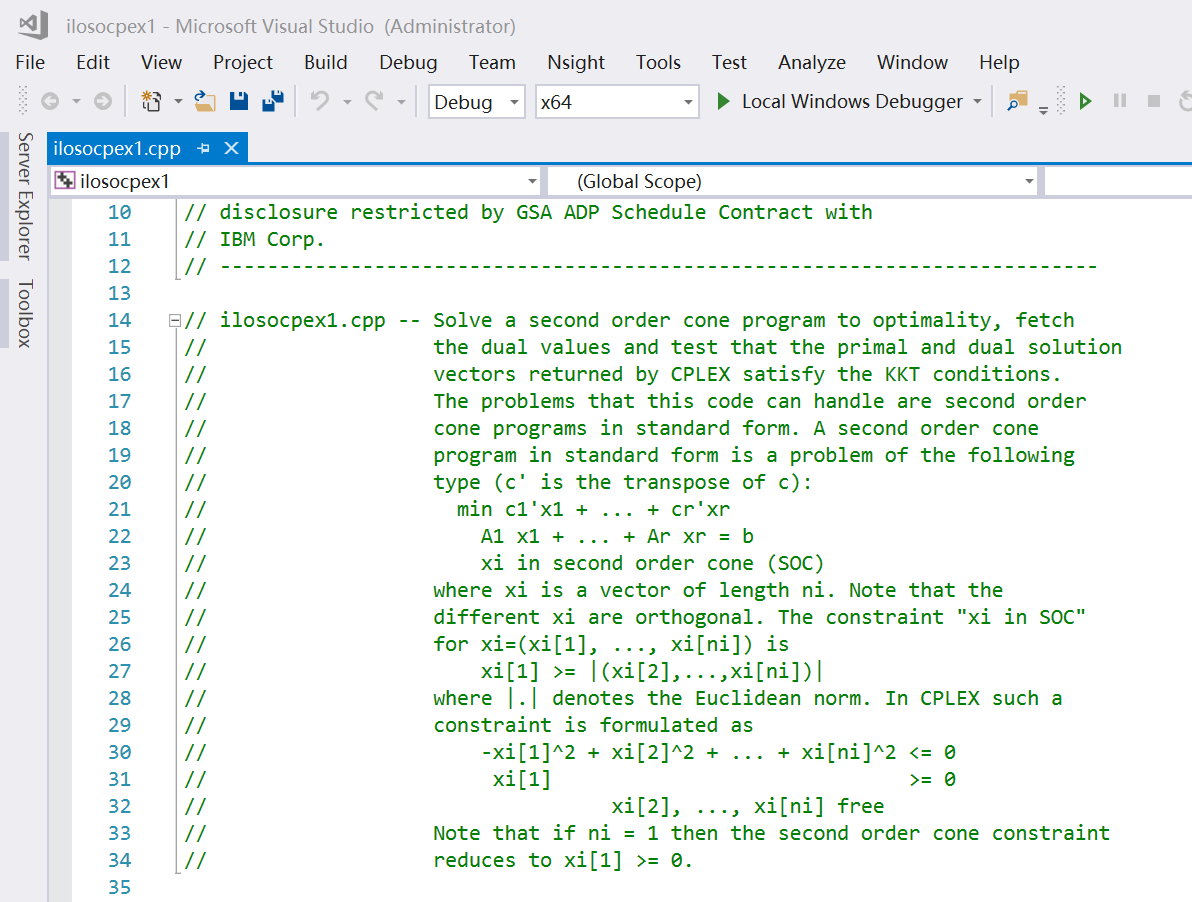Click 'reduces to xi[1] >= 0.' comment line
The width and height of the screenshot is (1192, 902).
(x=563, y=860)
